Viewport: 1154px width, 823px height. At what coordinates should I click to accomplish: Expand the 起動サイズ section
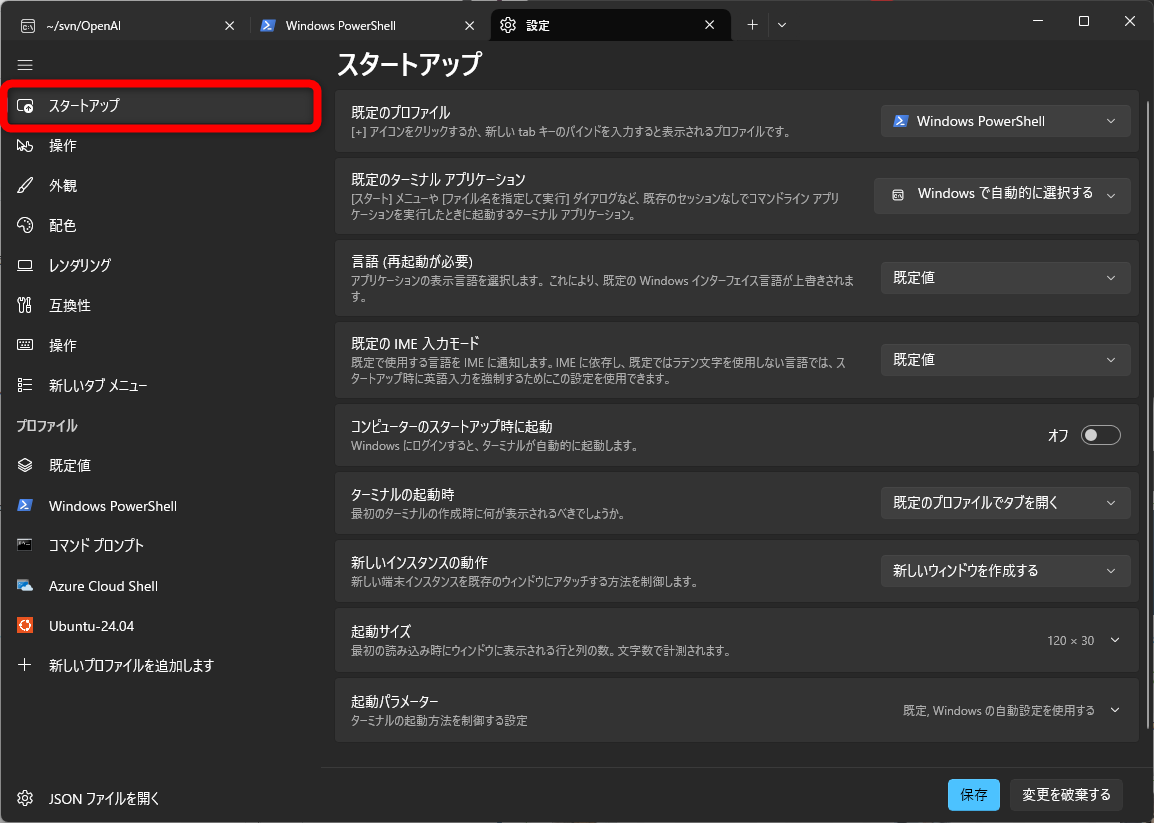[1113, 640]
